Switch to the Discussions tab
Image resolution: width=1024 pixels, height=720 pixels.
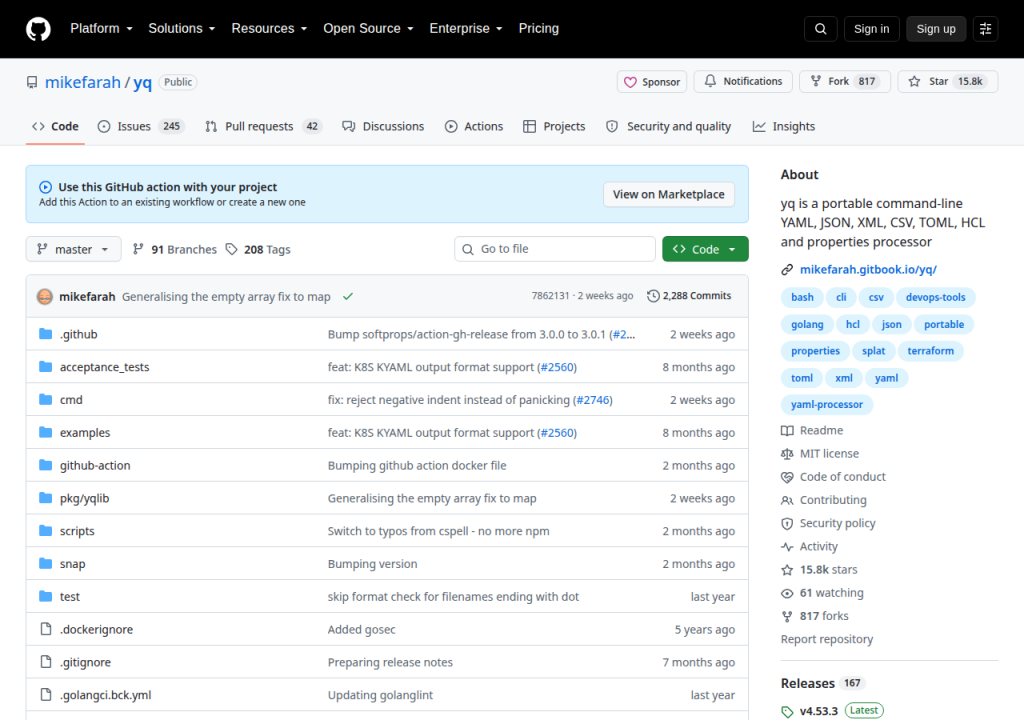pyautogui.click(x=383, y=126)
